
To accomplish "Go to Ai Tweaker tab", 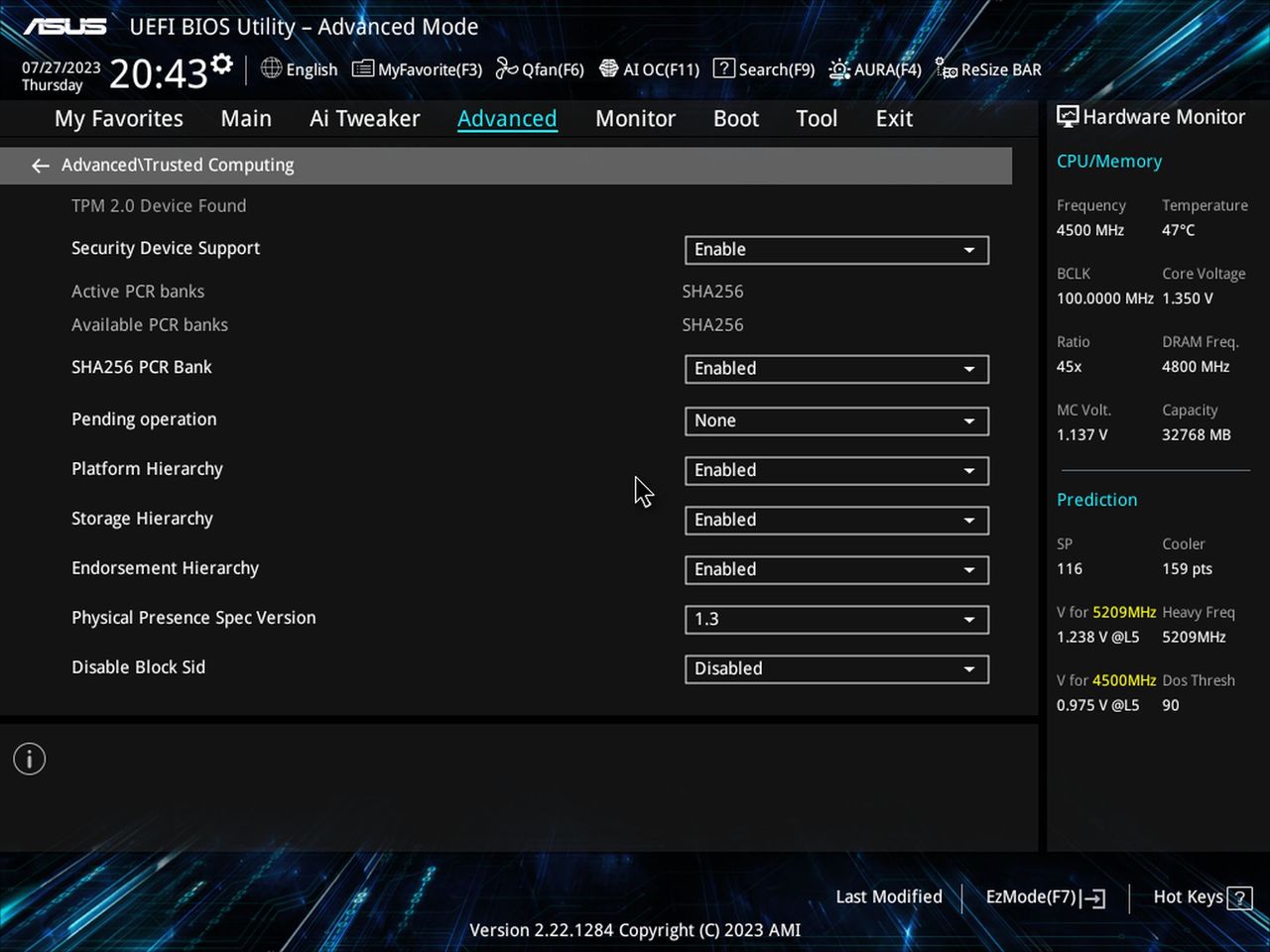I will [365, 119].
